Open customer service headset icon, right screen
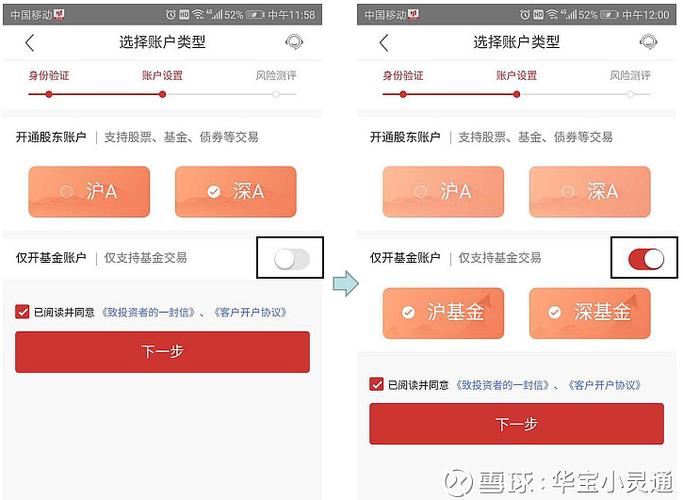This screenshot has width=683, height=500. tap(648, 42)
